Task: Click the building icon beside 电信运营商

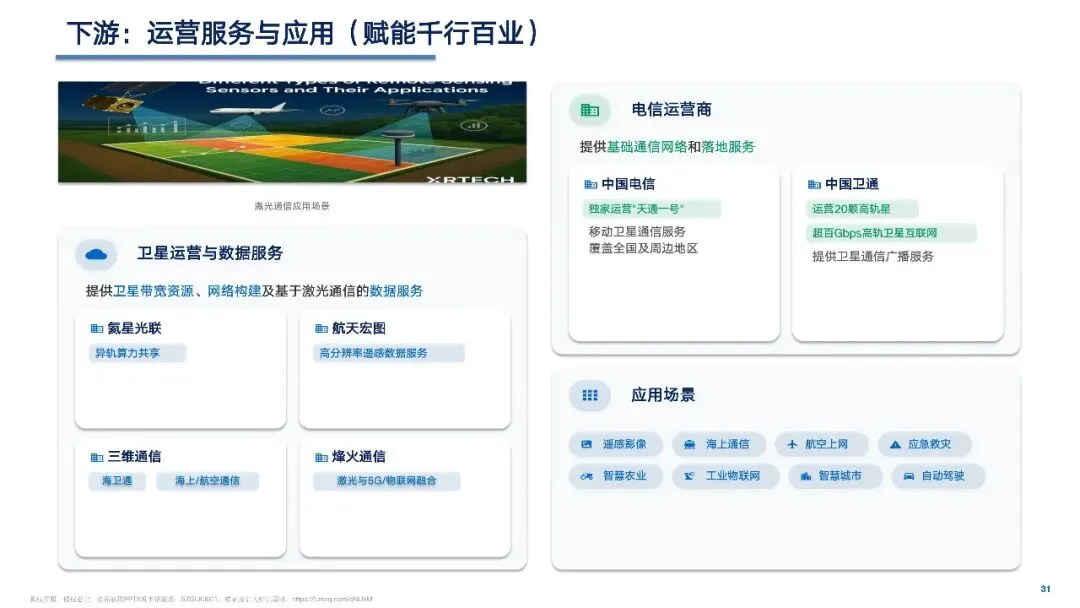Action: coord(590,110)
